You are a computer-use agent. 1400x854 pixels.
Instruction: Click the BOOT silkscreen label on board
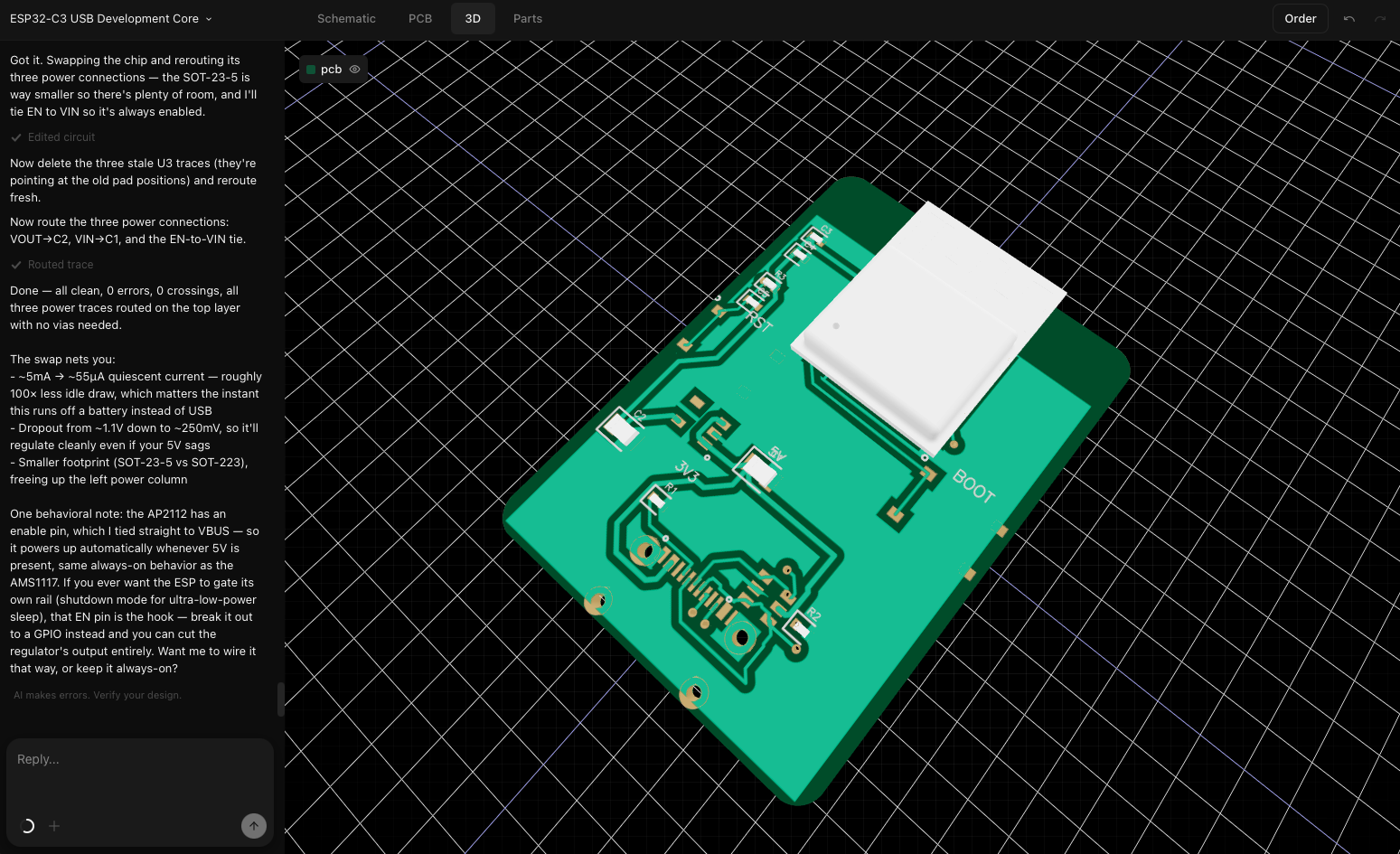[974, 486]
